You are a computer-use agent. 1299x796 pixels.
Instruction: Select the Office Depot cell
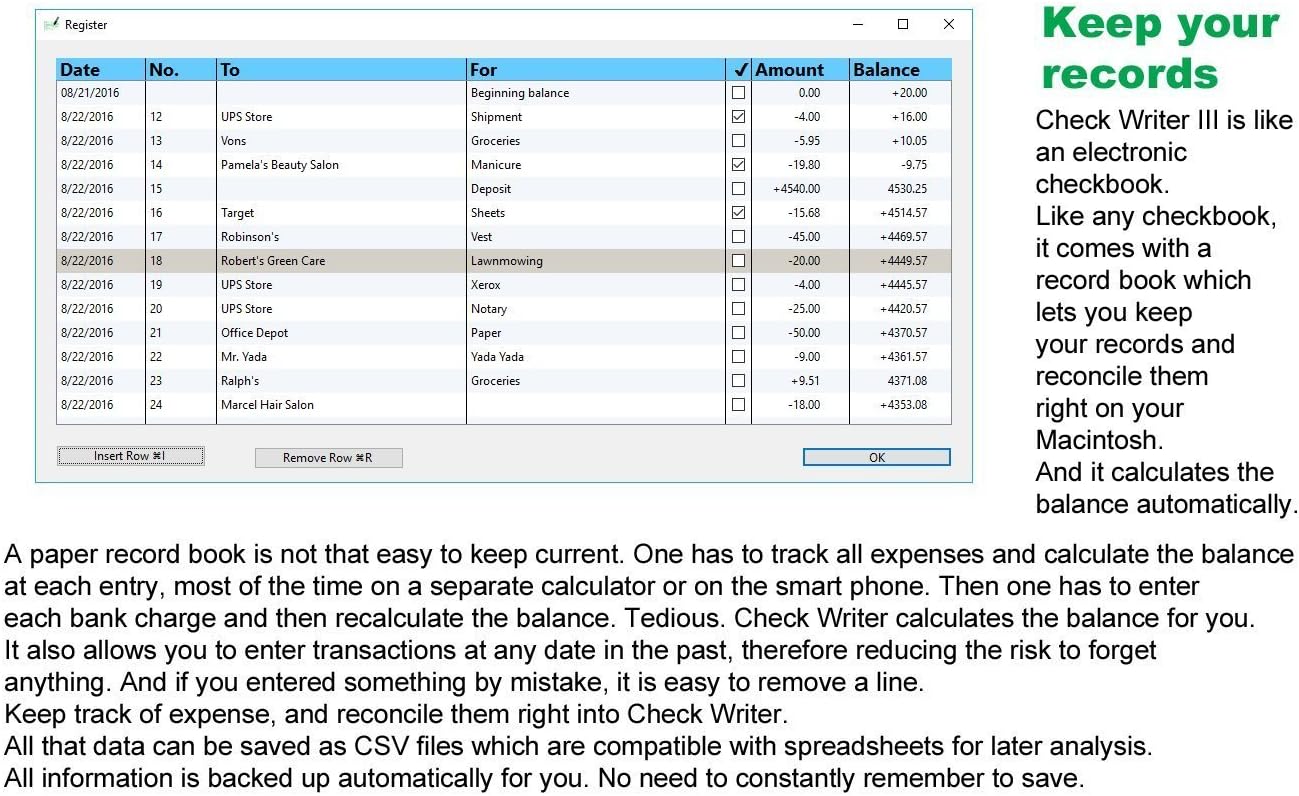pyautogui.click(x=341, y=333)
